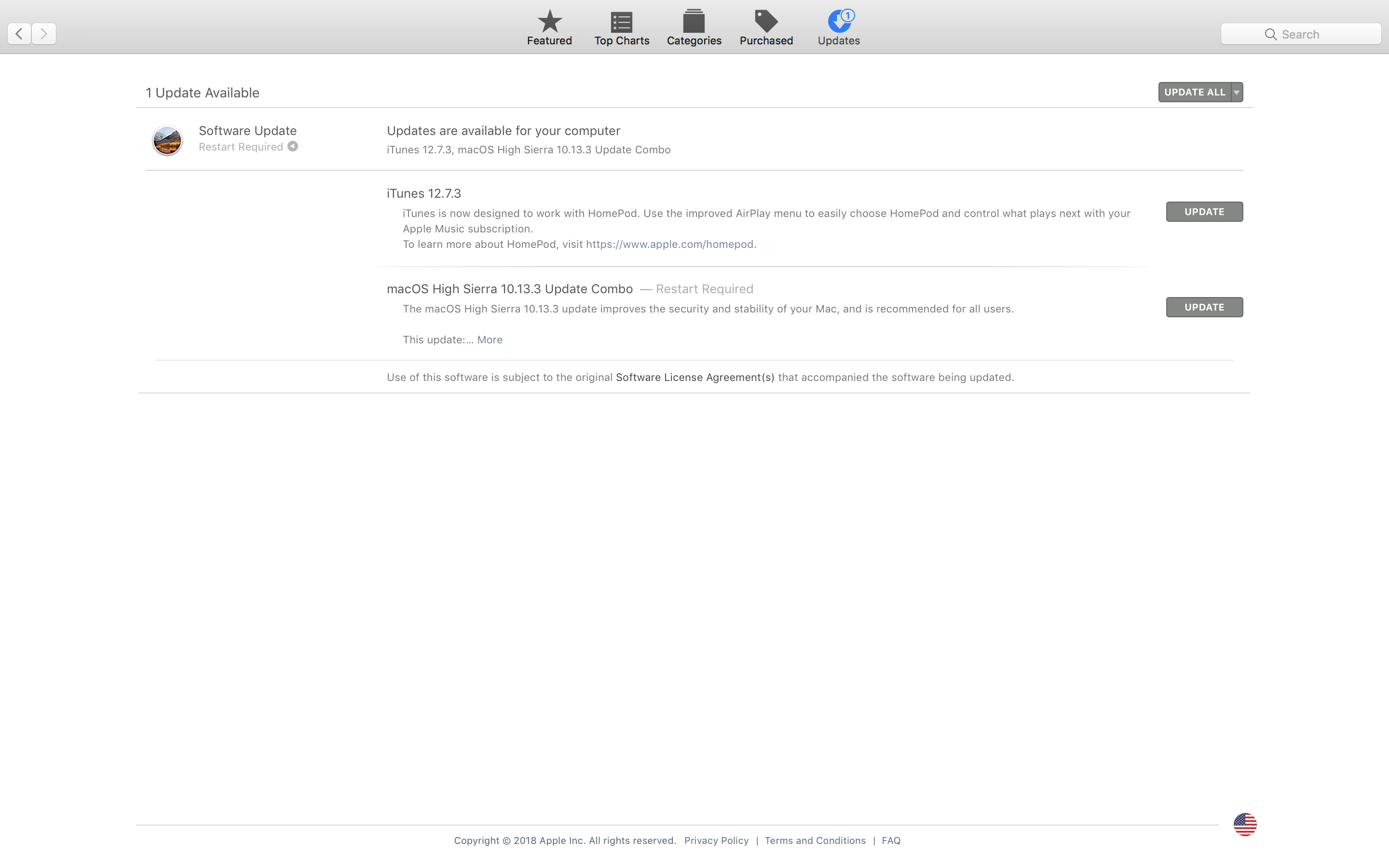Click the magnifying glass in the search box
Viewport: 1389px width, 868px height.
pyautogui.click(x=1270, y=34)
